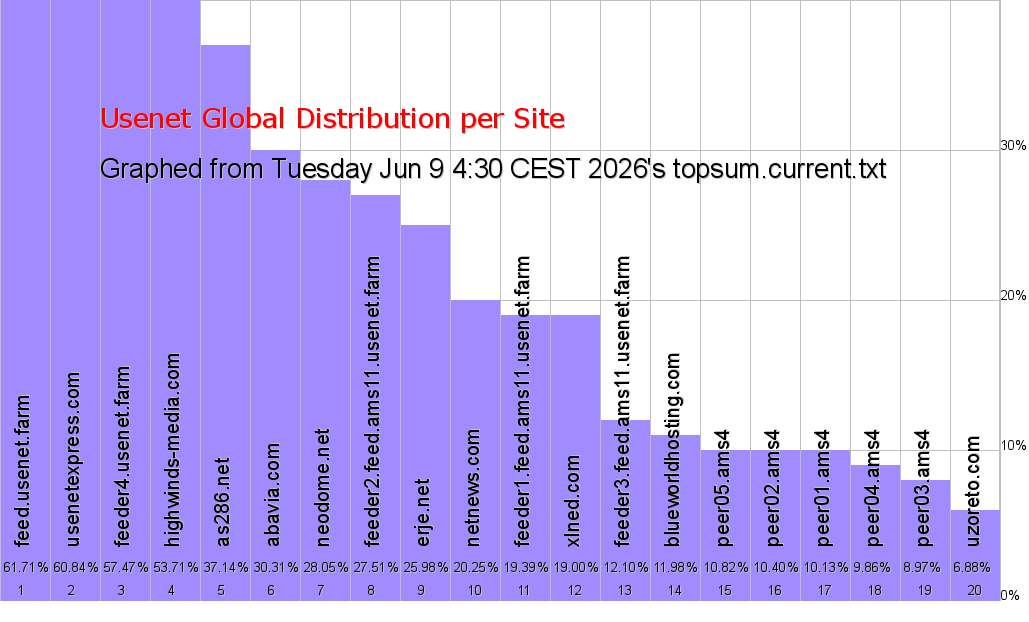Click the feeder4.usenet.farm bar label
This screenshot has width=1029, height=622.
(122, 456)
